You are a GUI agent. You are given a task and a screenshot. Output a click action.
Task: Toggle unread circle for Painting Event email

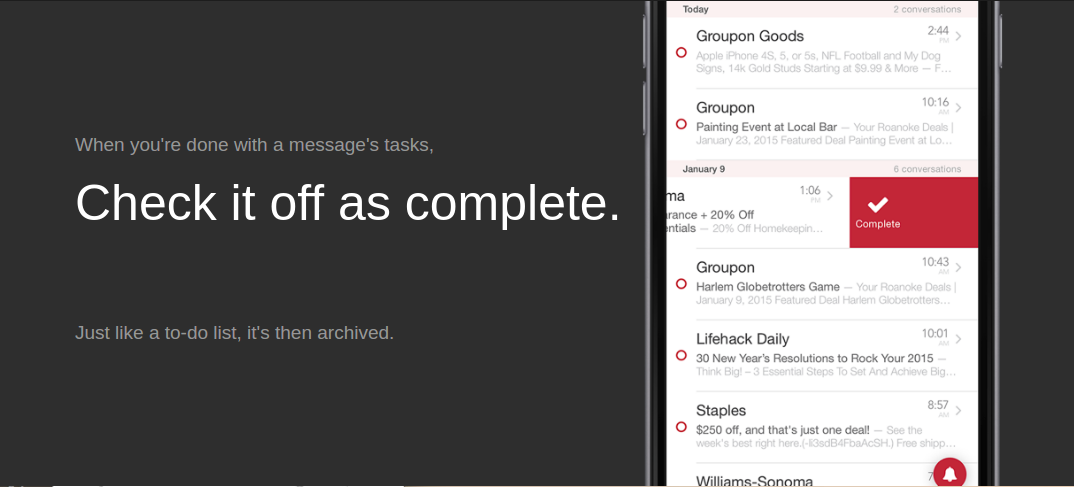[x=681, y=124]
